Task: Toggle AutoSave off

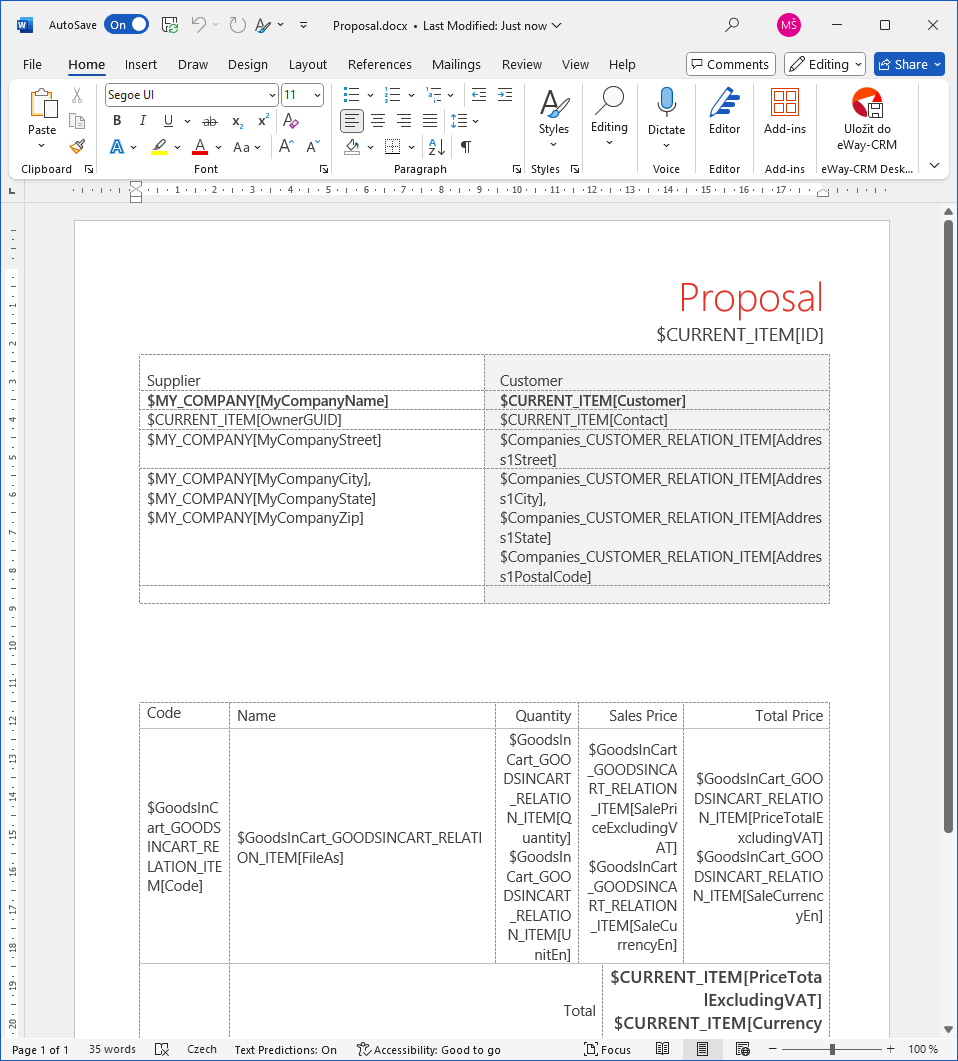Action: point(126,23)
